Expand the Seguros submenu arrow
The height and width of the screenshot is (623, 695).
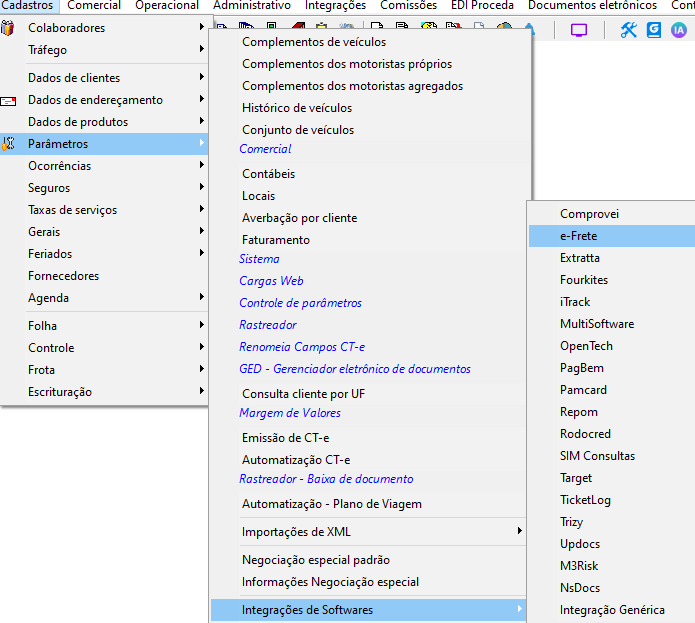(x=202, y=187)
